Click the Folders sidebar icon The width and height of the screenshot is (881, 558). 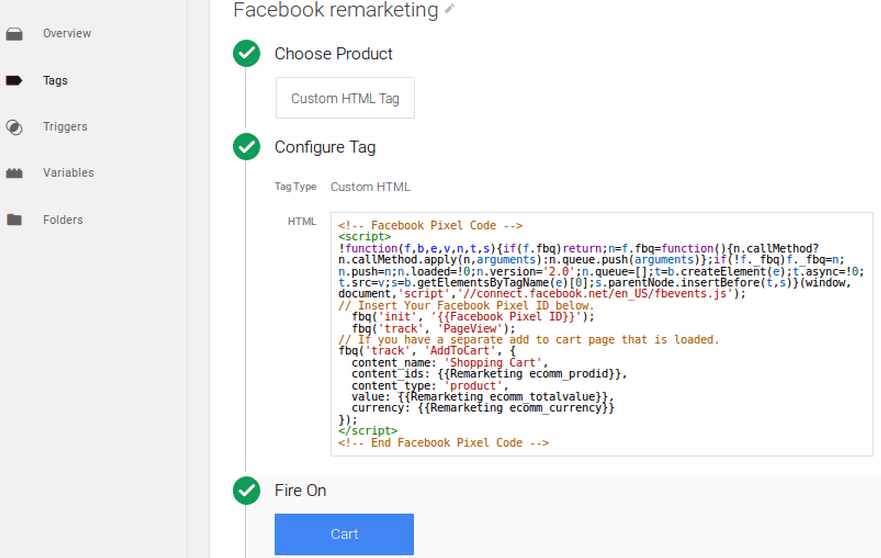pos(14,220)
